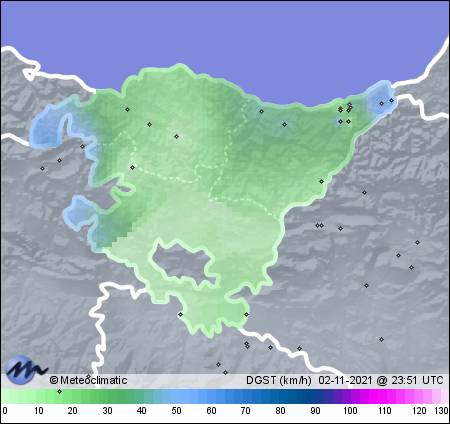This screenshot has width=450, height=424.
Task: Pick the northwesternmost marker inside the green region
Action: (x=127, y=109)
